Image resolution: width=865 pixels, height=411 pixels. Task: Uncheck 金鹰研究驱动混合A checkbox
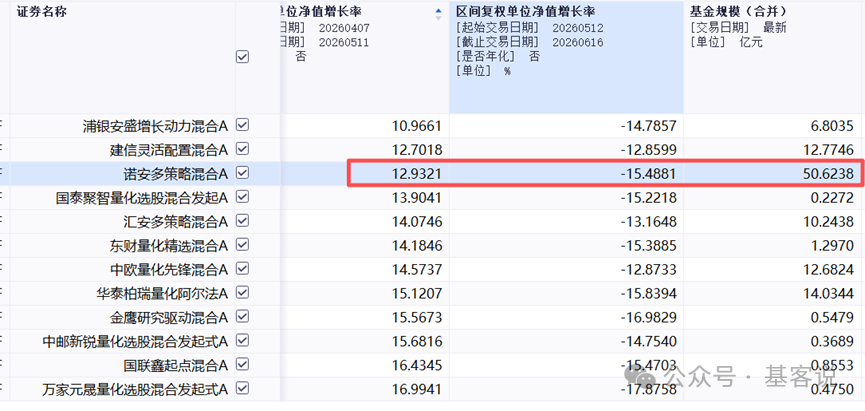click(x=242, y=317)
